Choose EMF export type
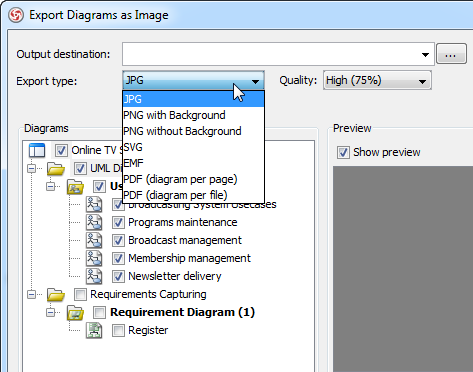The height and width of the screenshot is (372, 473). pos(193,163)
